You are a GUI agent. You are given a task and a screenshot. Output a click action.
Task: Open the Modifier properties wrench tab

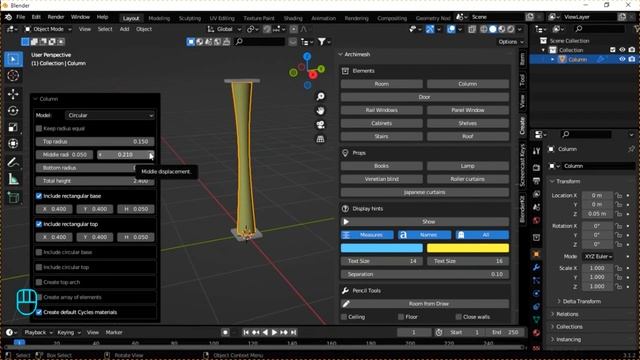click(x=536, y=267)
